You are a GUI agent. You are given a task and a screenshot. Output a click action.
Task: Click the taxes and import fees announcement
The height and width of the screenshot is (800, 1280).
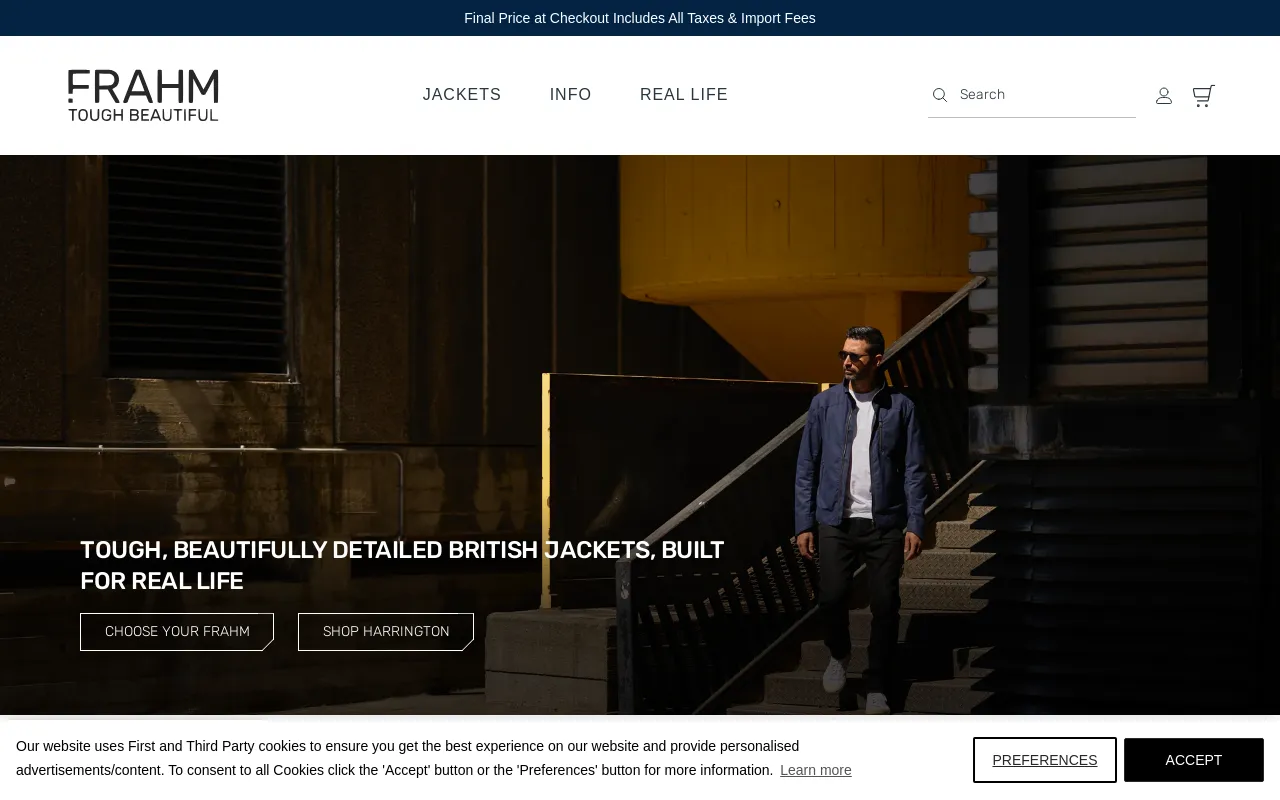(640, 18)
